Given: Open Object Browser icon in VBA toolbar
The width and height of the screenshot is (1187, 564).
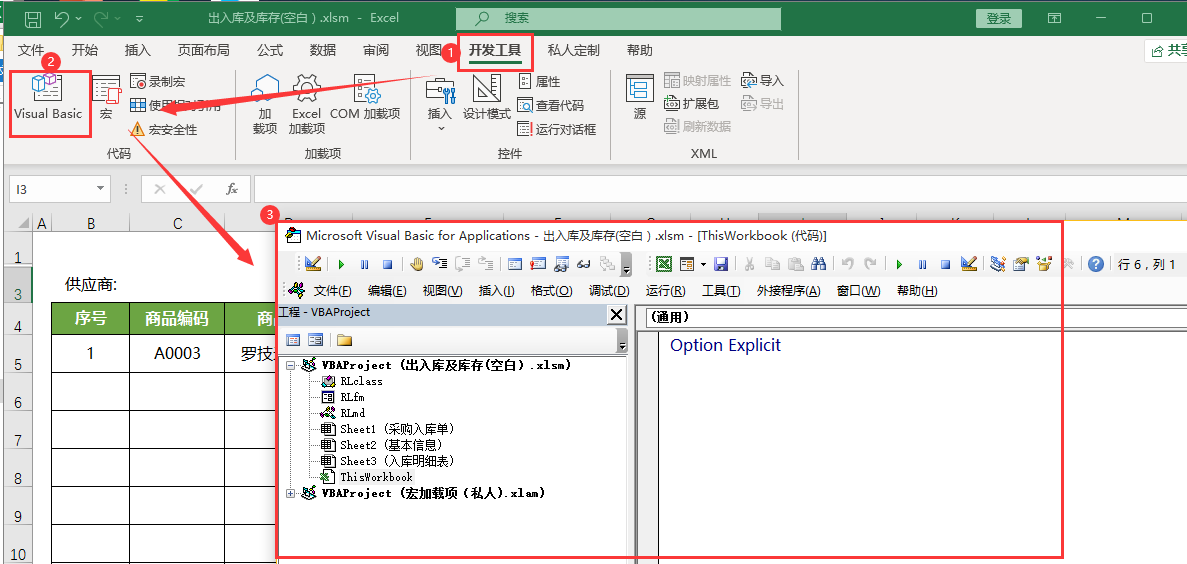Looking at the screenshot, I should click(x=1045, y=264).
